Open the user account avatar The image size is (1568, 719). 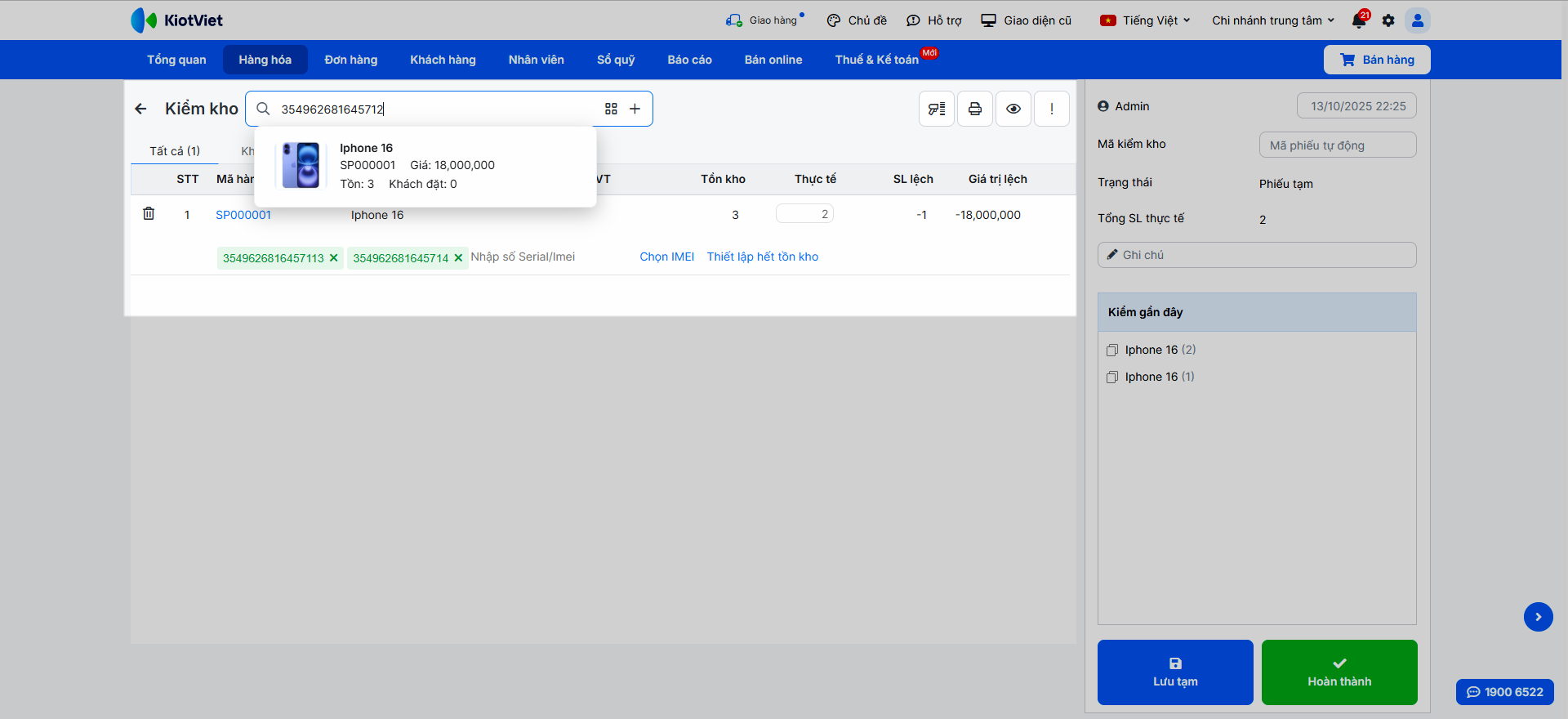(1418, 20)
